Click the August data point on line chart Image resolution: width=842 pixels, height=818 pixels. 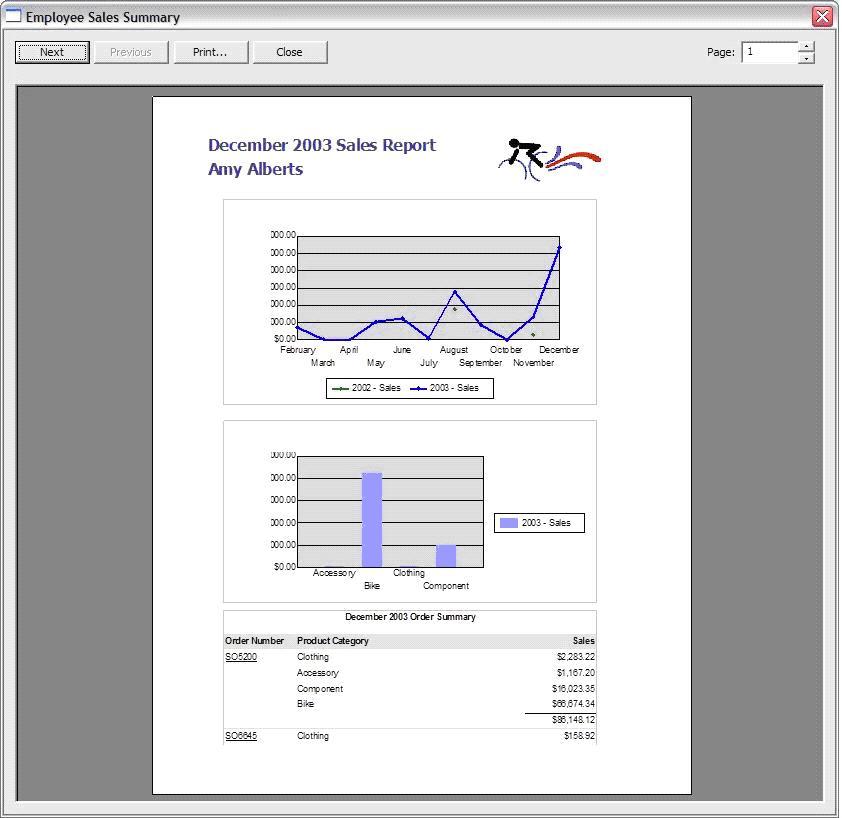click(454, 292)
